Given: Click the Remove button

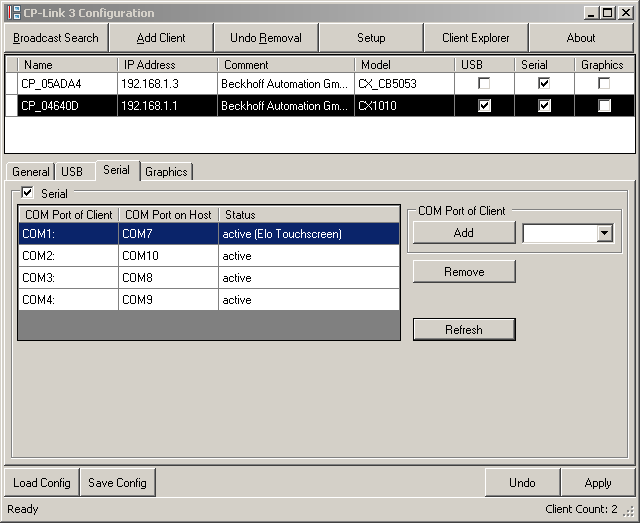Looking at the screenshot, I should click(464, 272).
